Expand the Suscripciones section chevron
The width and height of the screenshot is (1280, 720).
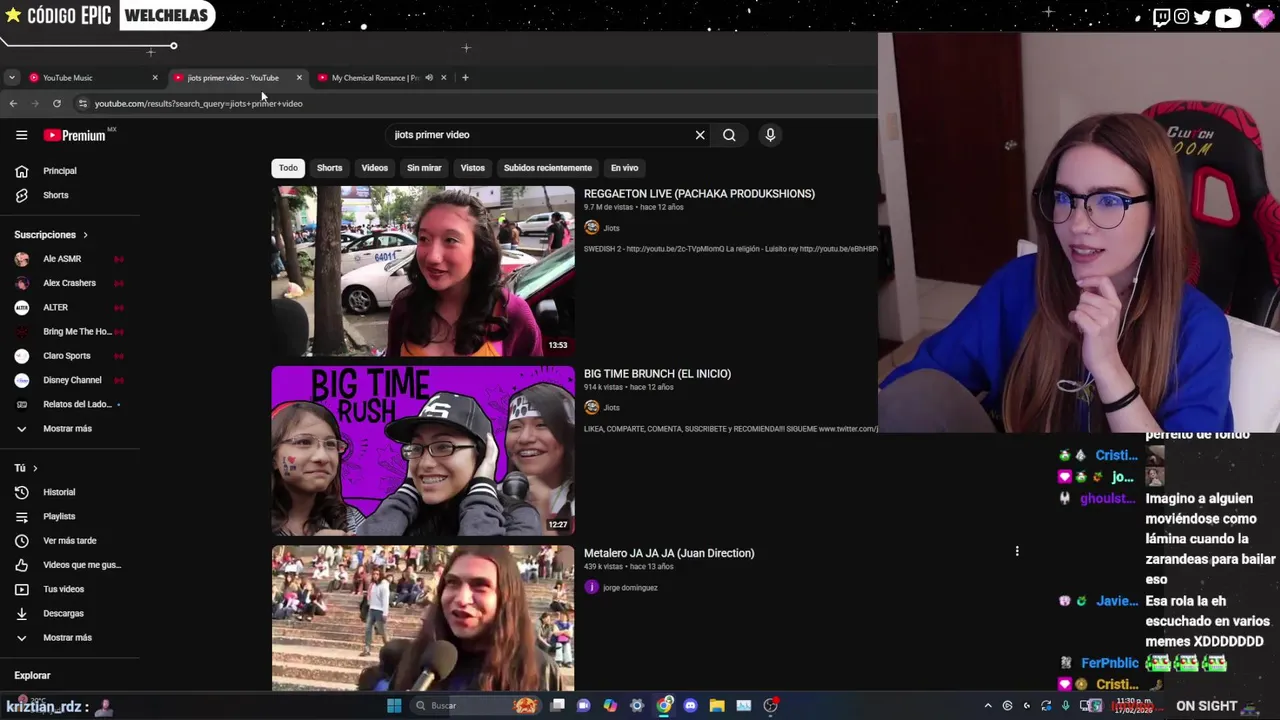(x=85, y=235)
